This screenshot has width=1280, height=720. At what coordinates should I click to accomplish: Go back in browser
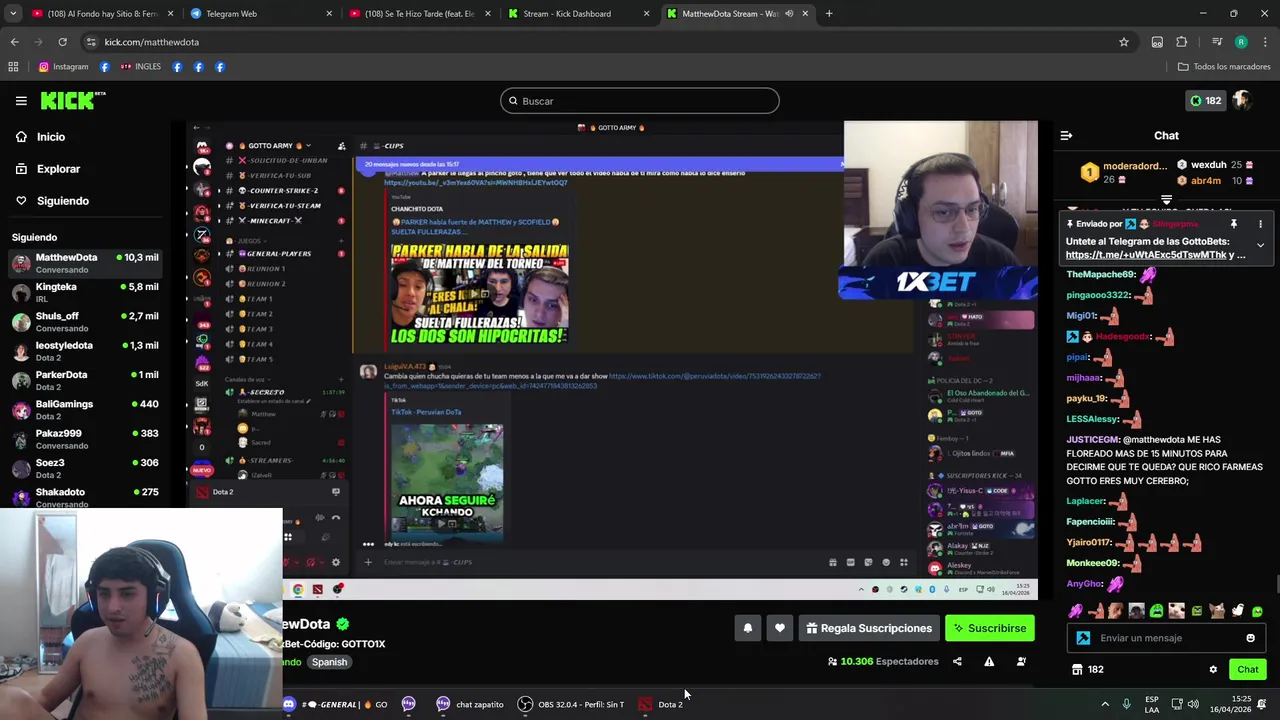tap(14, 42)
